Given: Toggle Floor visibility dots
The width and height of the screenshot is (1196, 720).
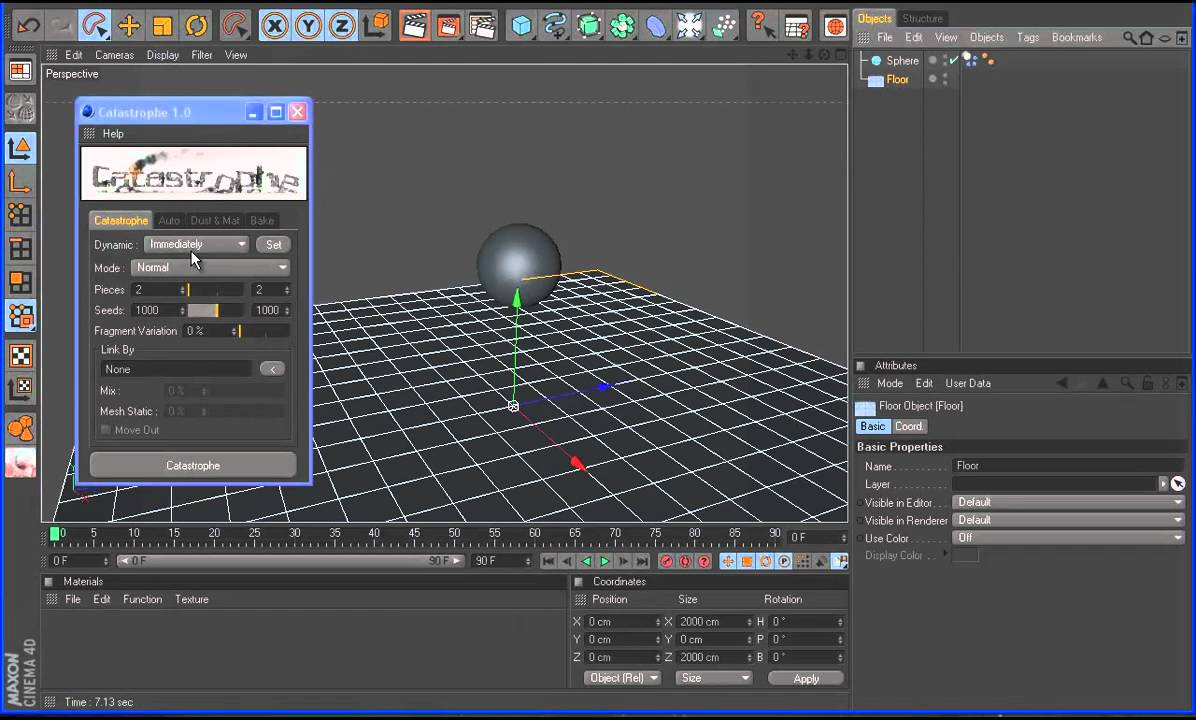Looking at the screenshot, I should (945, 79).
